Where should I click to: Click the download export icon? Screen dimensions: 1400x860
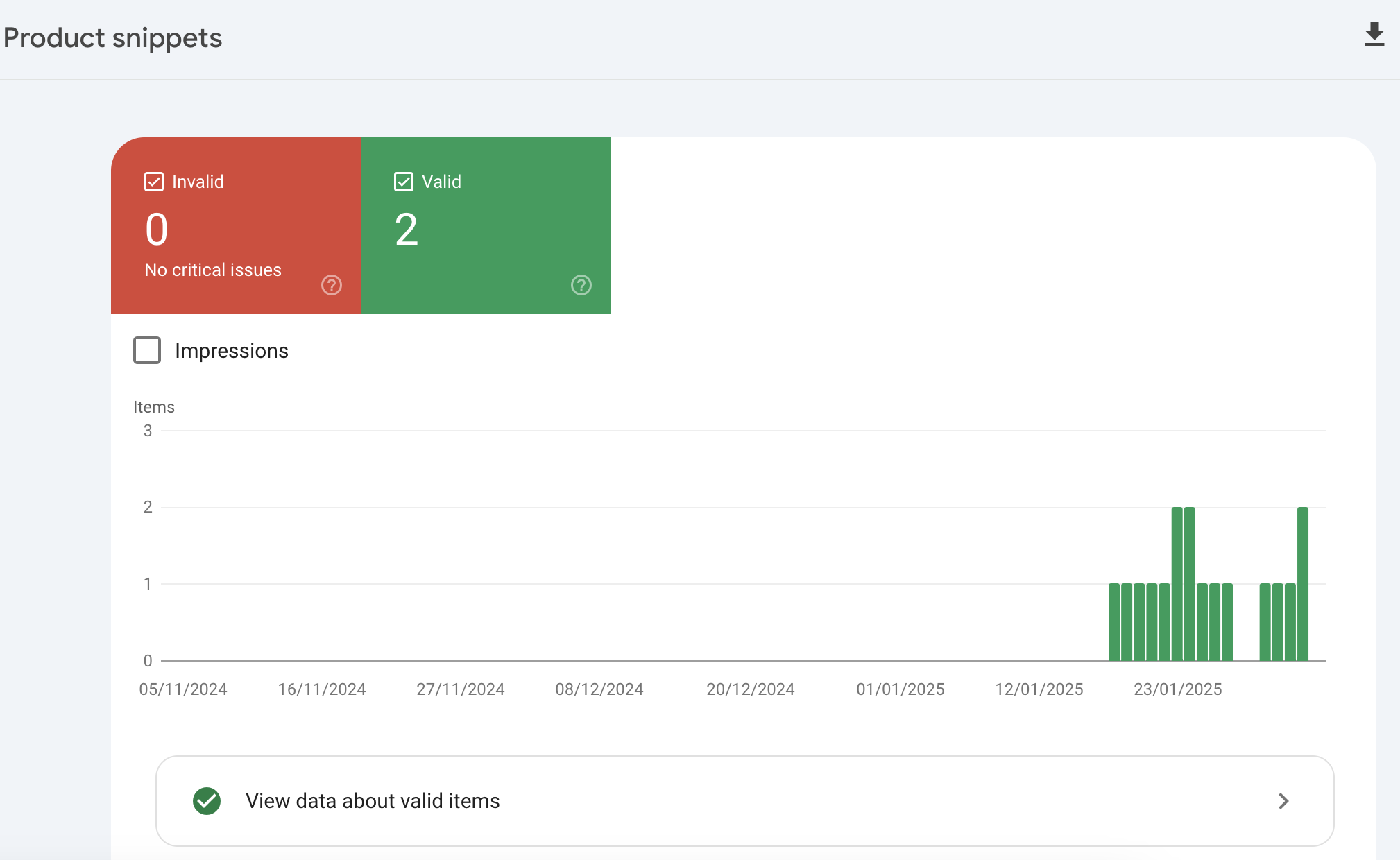pyautogui.click(x=1374, y=35)
